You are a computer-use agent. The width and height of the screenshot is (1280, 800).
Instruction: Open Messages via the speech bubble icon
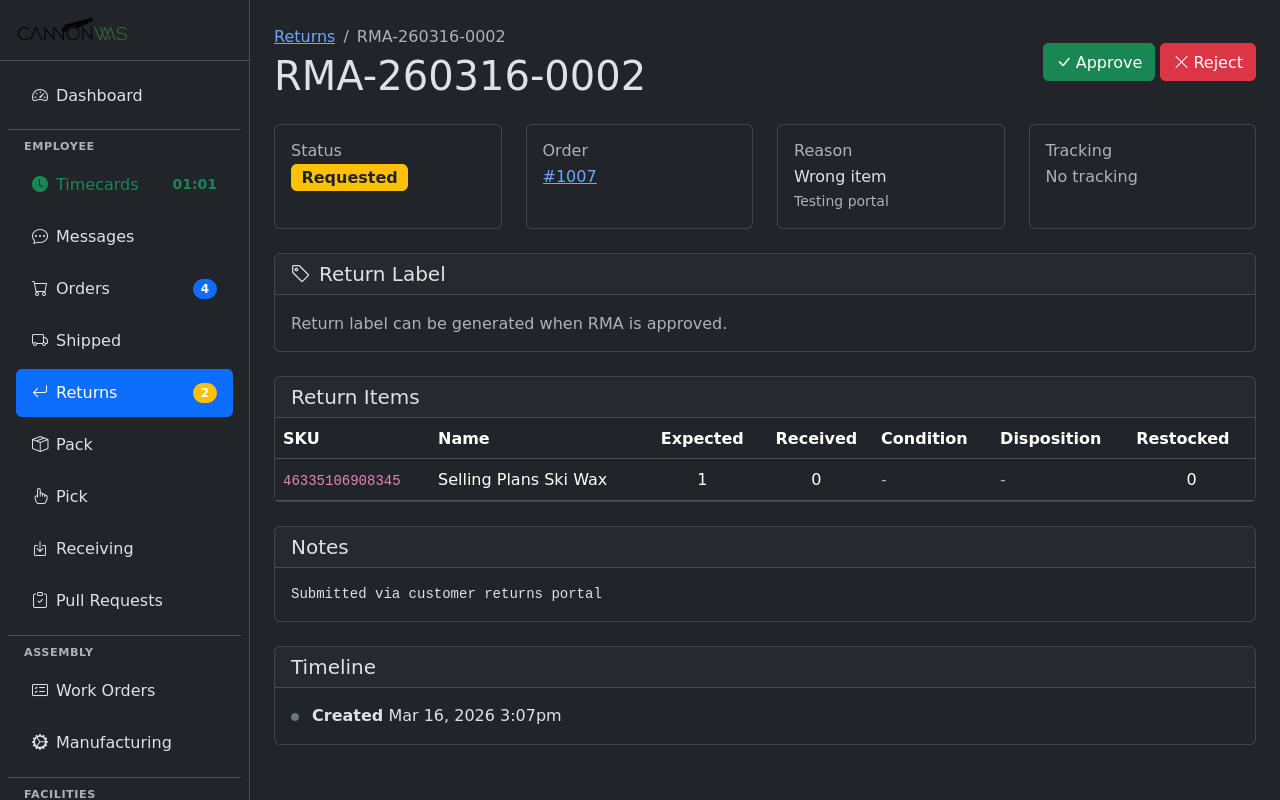point(39,236)
